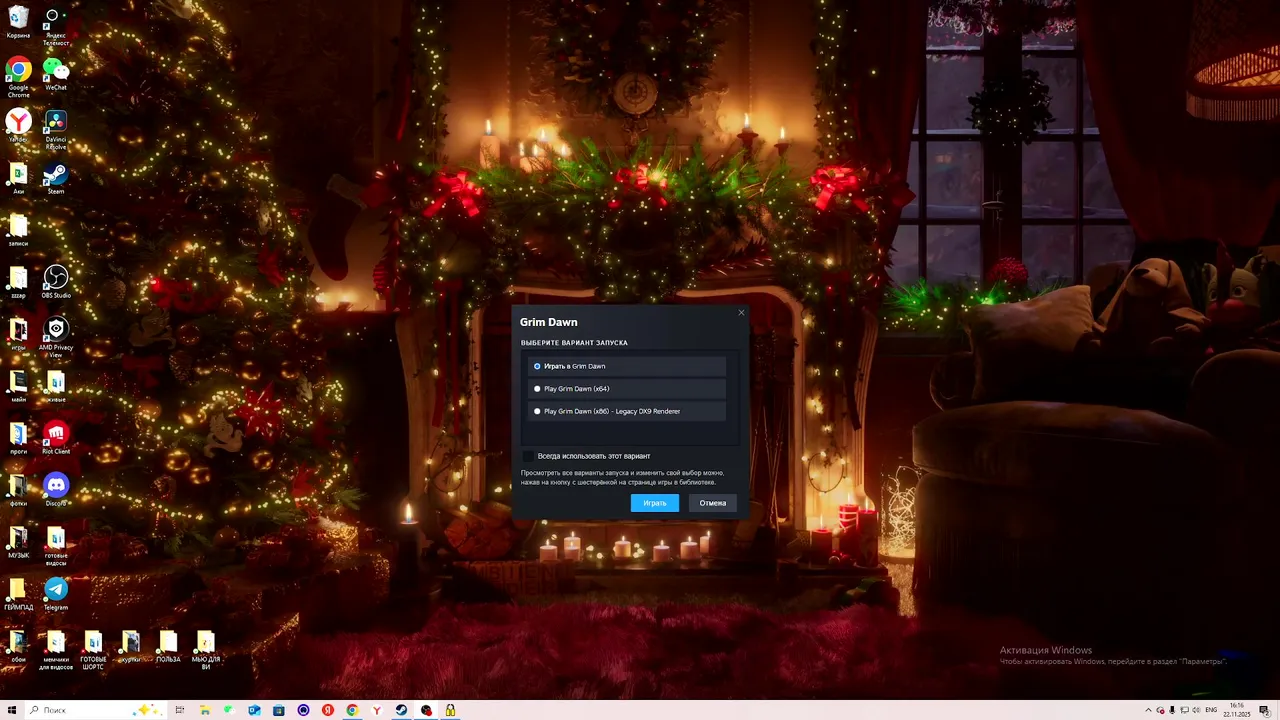Open Chrome from the taskbar
This screenshot has width=1280, height=720.
[352, 710]
